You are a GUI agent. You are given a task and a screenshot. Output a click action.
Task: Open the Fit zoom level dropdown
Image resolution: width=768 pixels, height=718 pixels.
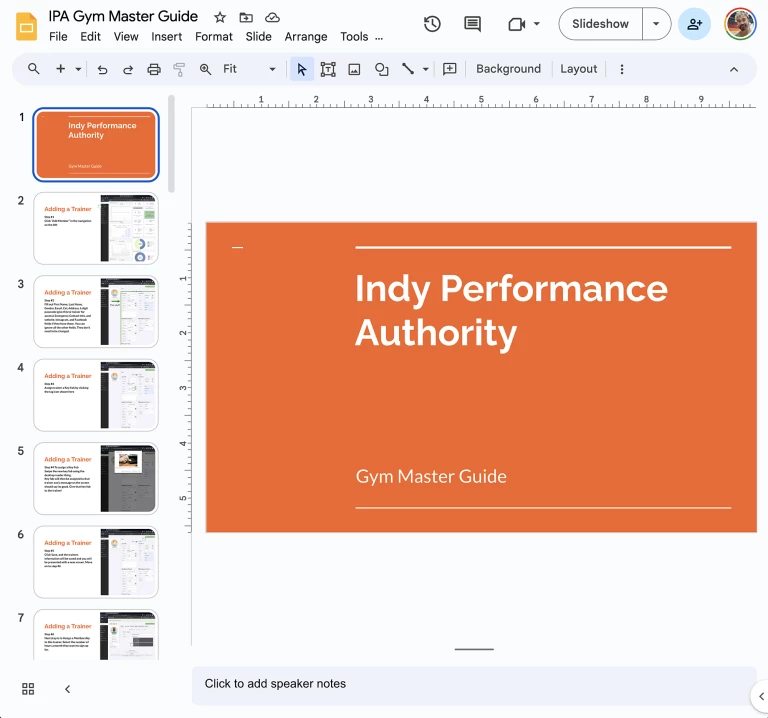coord(249,69)
